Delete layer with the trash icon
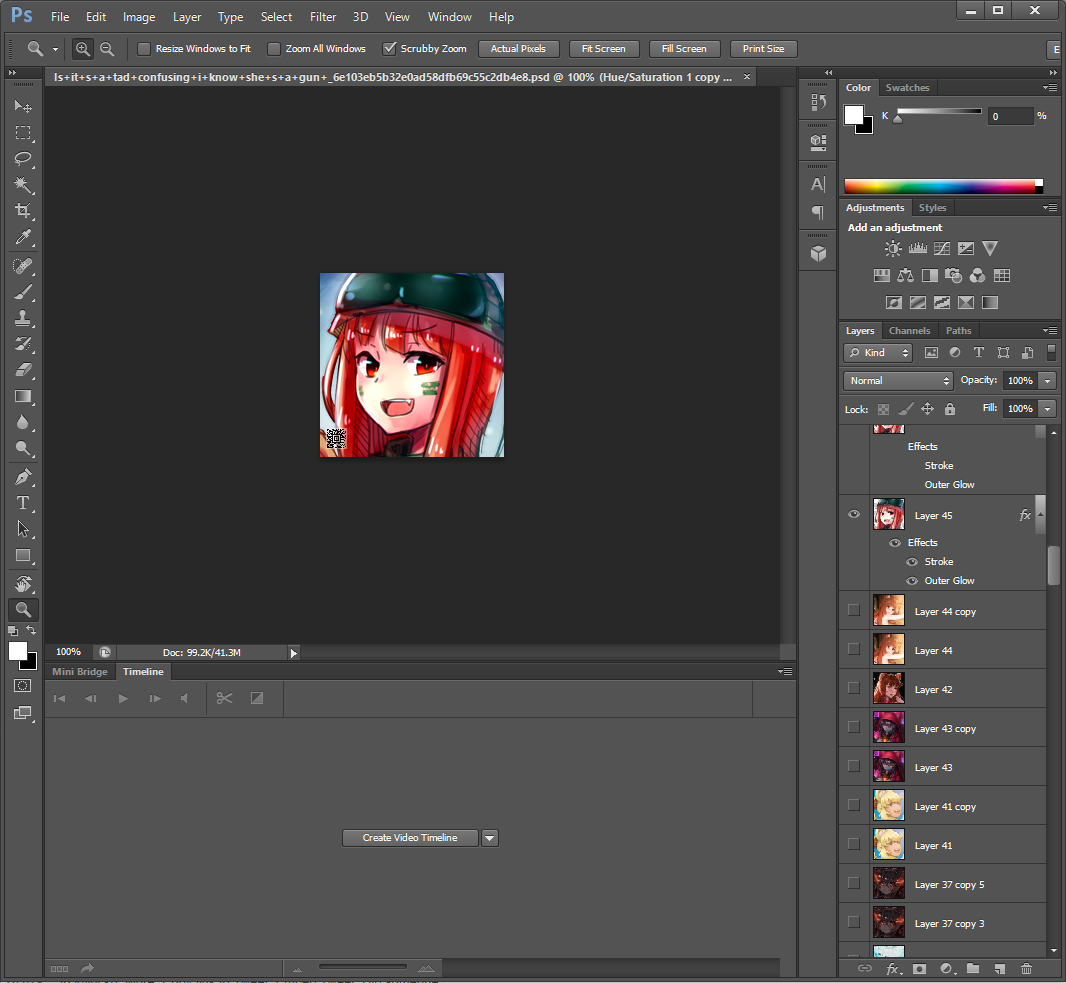 click(1027, 969)
